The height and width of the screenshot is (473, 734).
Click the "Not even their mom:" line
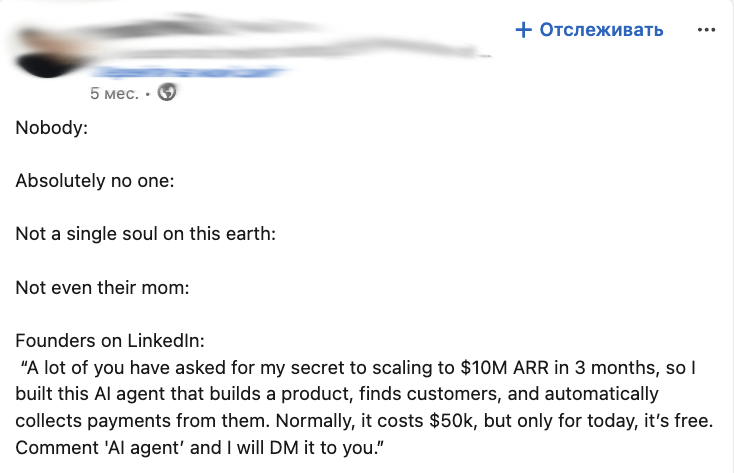102,288
